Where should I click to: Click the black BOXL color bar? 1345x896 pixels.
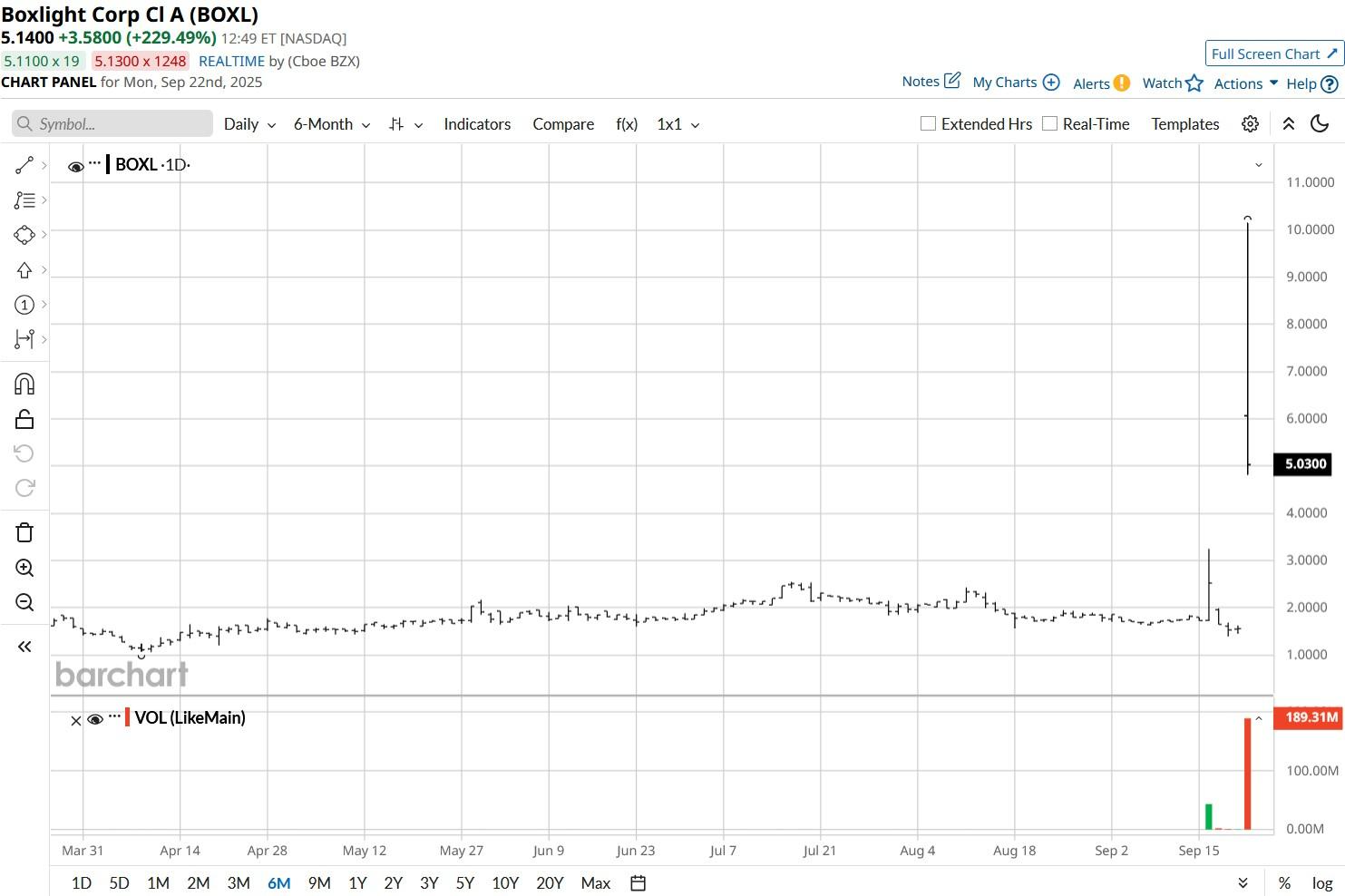108,165
